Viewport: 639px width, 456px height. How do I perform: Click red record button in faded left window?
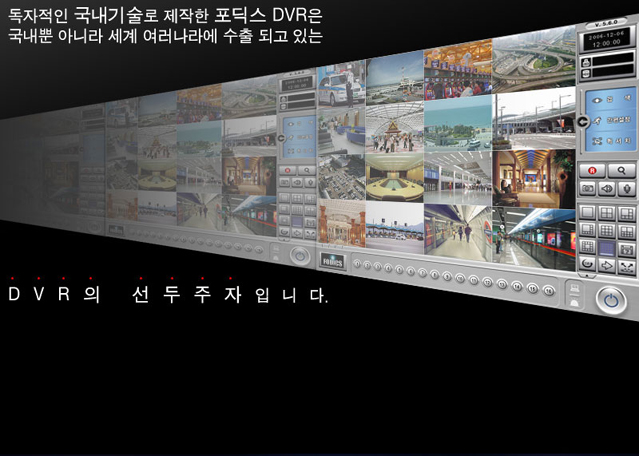tap(287, 170)
